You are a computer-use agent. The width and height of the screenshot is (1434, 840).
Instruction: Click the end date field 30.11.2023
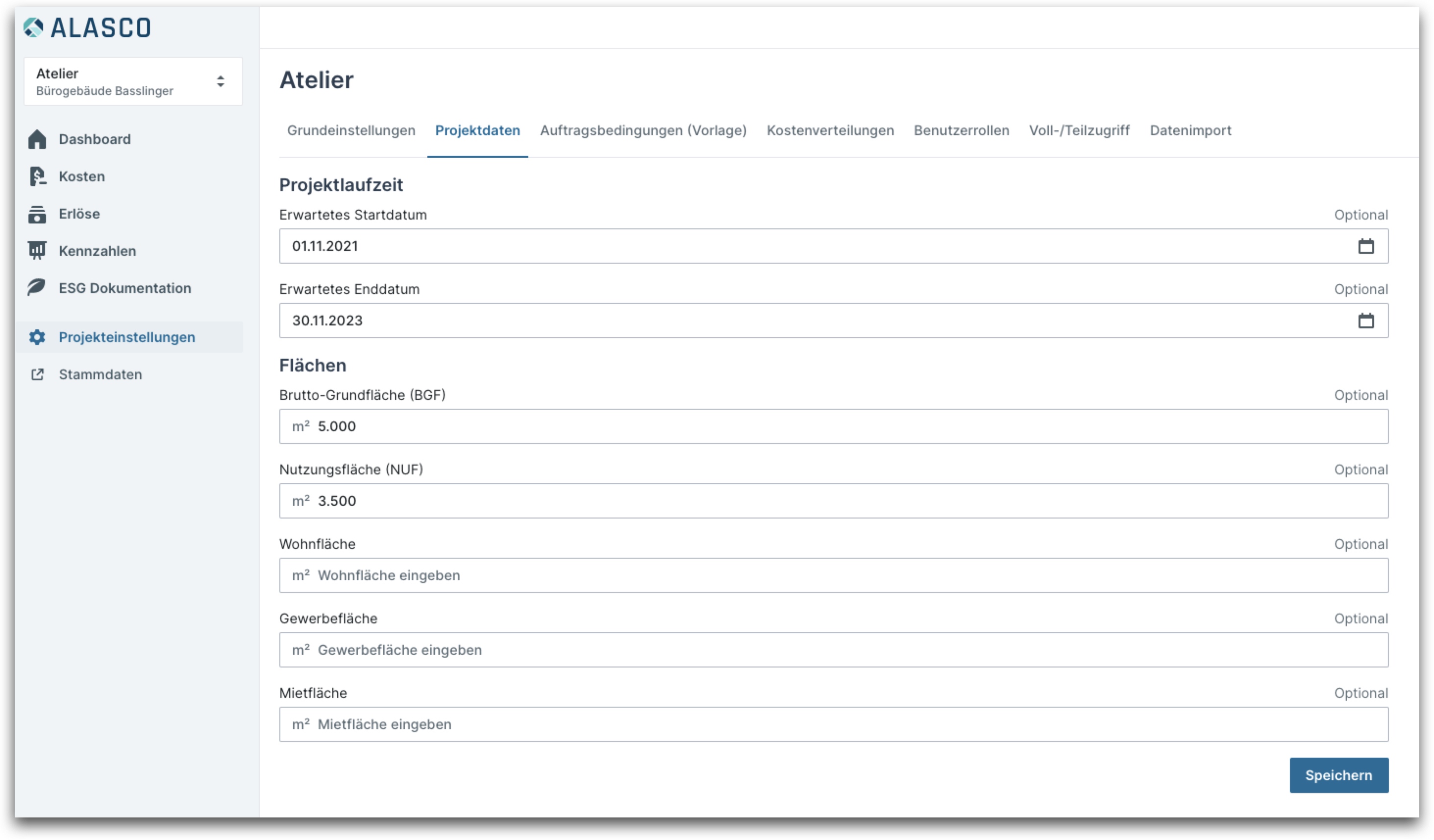pyautogui.click(x=834, y=321)
